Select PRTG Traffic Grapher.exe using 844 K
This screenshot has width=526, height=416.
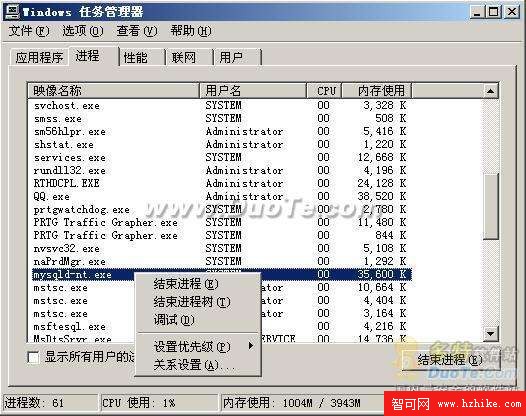coord(220,236)
